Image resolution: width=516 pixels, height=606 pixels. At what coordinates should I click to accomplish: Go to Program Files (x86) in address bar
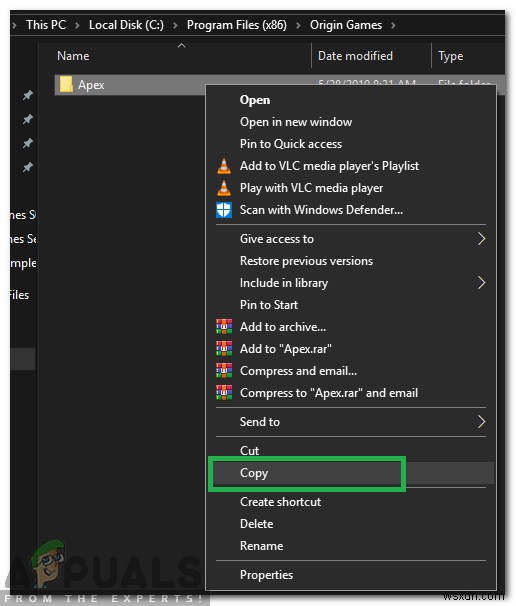[x=237, y=25]
